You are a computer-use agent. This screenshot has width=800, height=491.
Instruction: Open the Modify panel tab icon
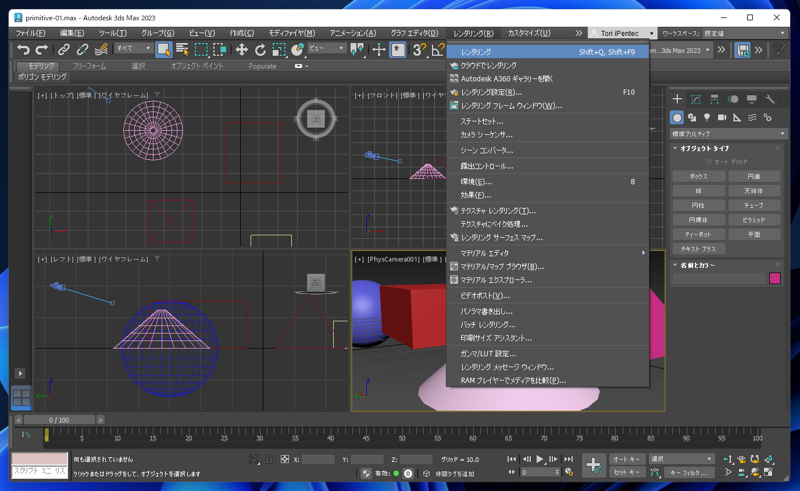[x=696, y=99]
